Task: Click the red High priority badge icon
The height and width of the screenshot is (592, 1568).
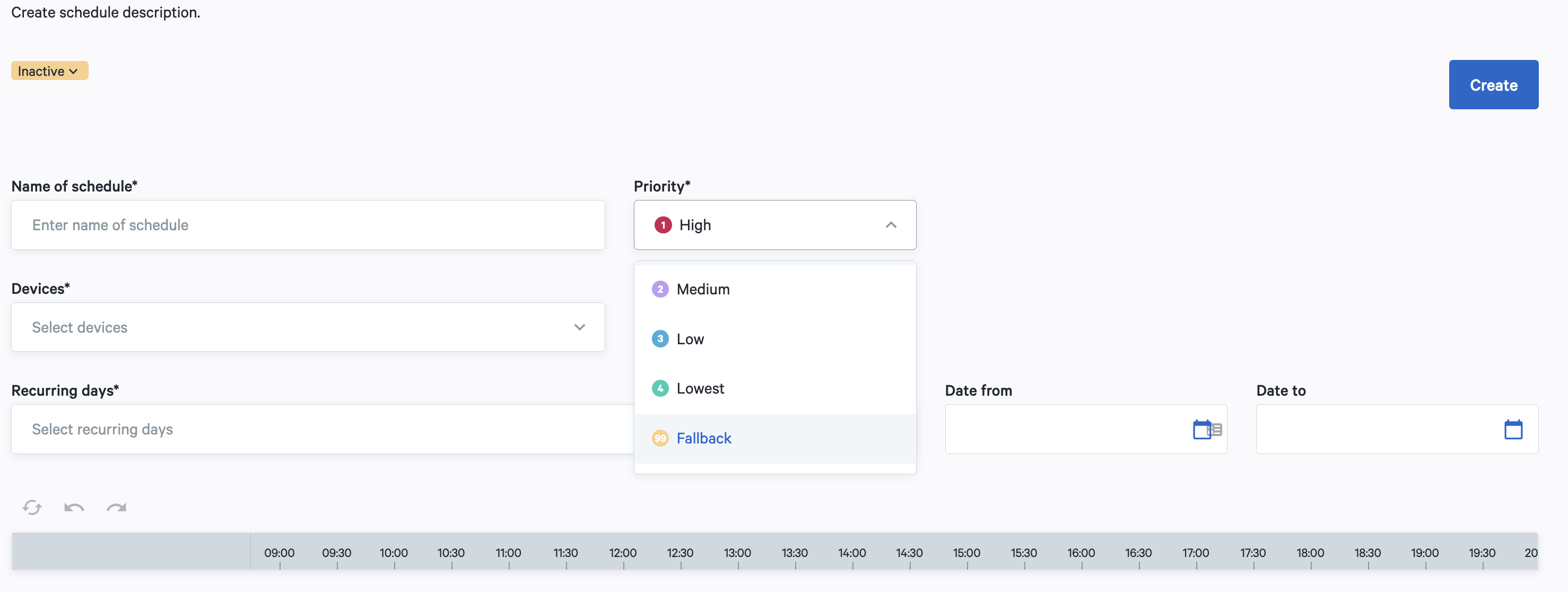Action: (x=661, y=225)
